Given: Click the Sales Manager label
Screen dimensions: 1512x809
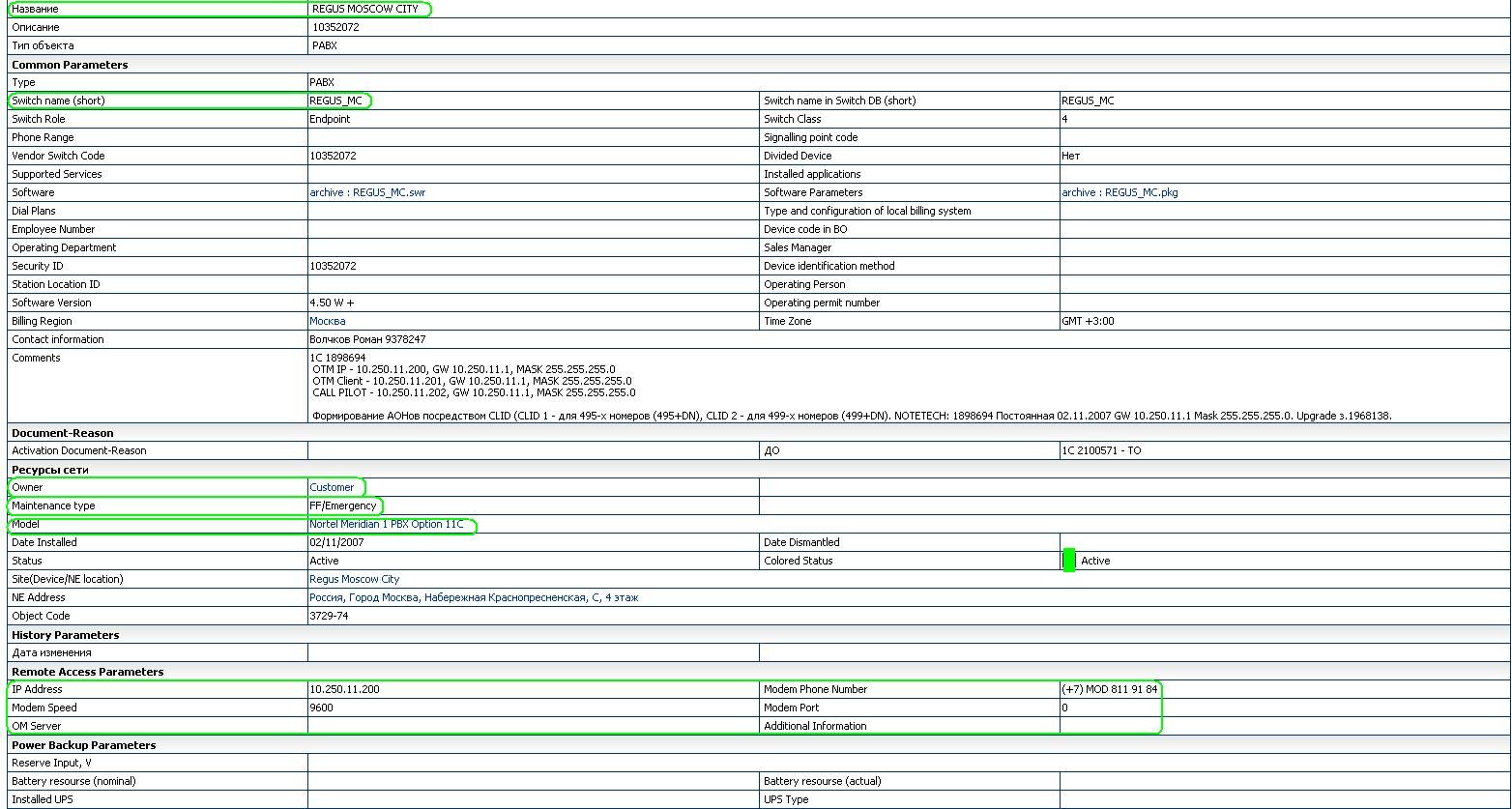Looking at the screenshot, I should 798,247.
